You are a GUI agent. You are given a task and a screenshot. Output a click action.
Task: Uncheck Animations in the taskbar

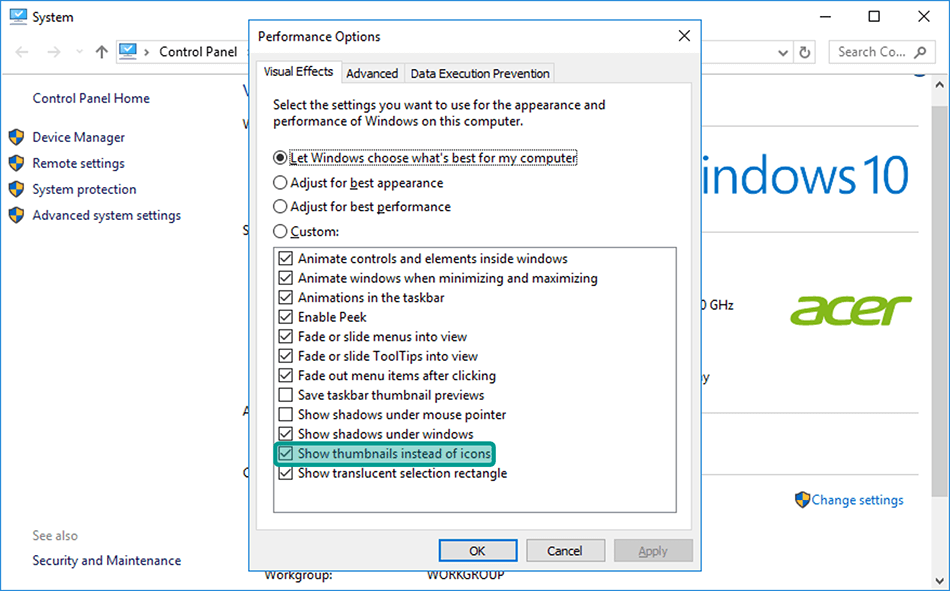285,297
